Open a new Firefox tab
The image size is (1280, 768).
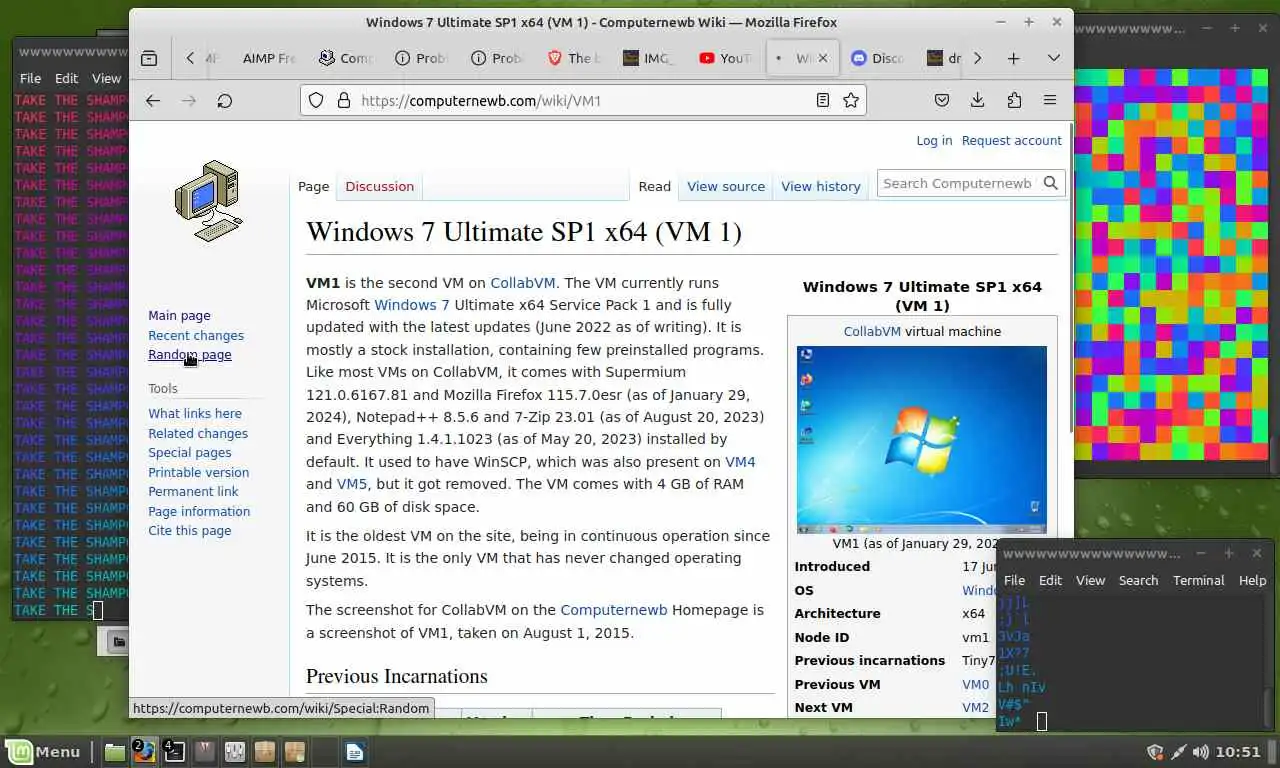pyautogui.click(x=1013, y=58)
